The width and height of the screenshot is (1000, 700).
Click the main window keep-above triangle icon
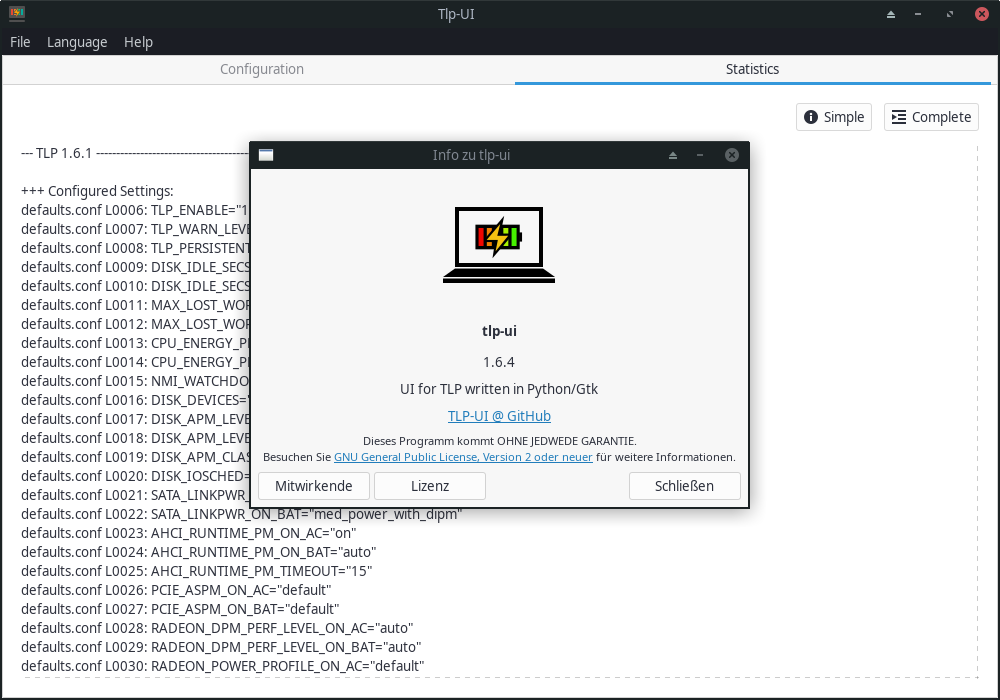[891, 14]
